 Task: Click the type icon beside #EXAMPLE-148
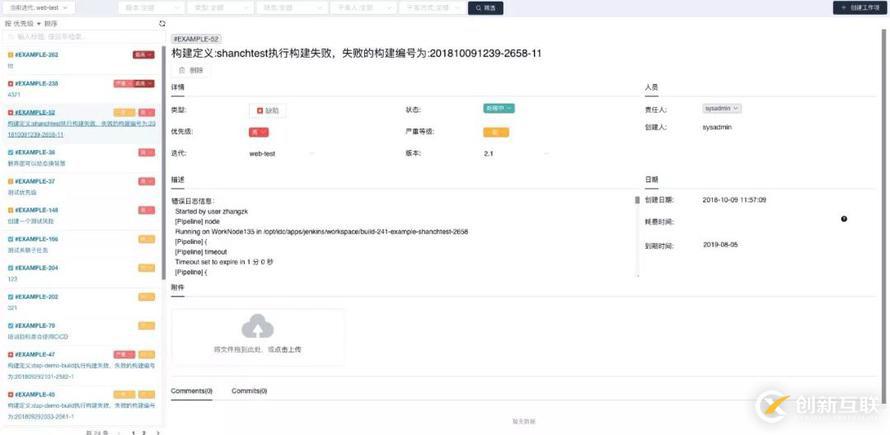pos(10,210)
